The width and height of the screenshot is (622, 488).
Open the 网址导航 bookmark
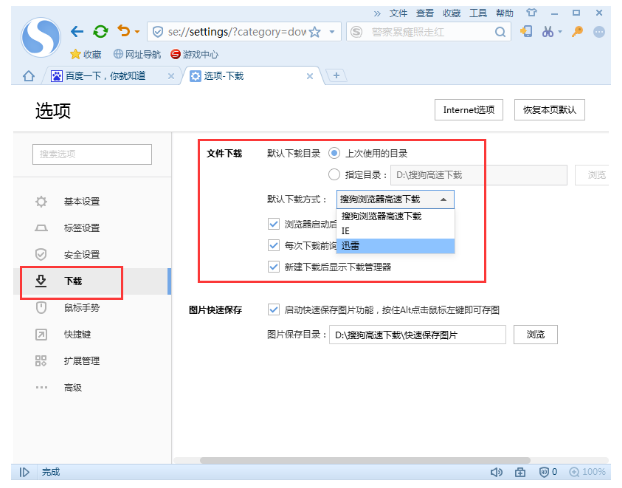137,54
